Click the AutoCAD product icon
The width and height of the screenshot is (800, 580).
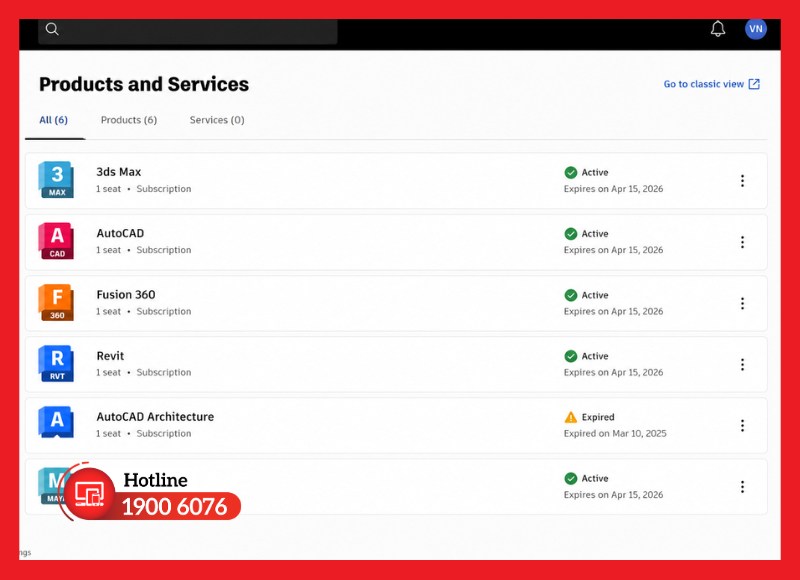[x=56, y=241]
